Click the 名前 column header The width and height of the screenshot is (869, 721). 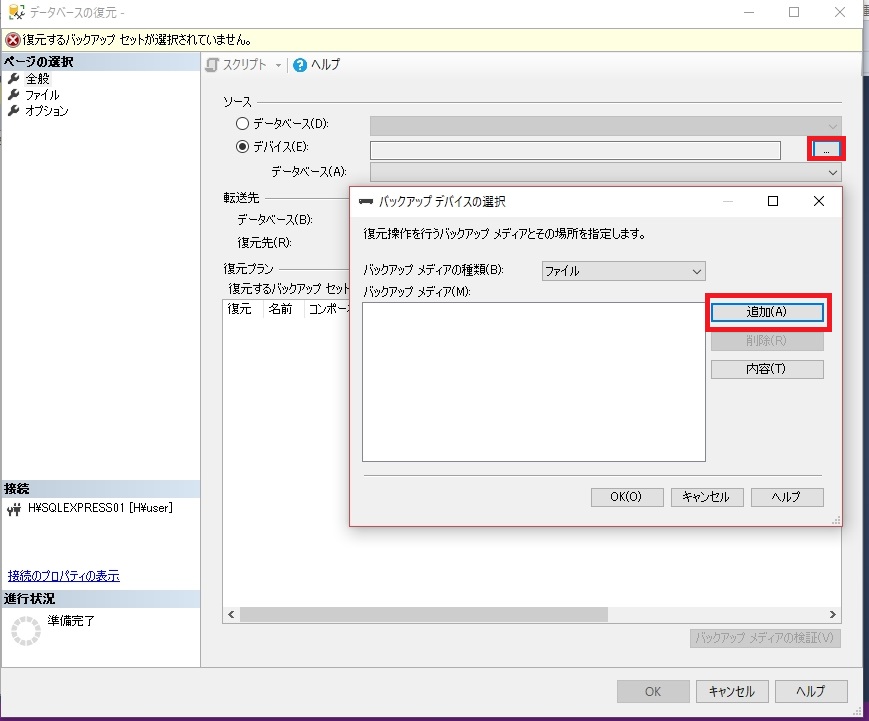click(x=280, y=309)
